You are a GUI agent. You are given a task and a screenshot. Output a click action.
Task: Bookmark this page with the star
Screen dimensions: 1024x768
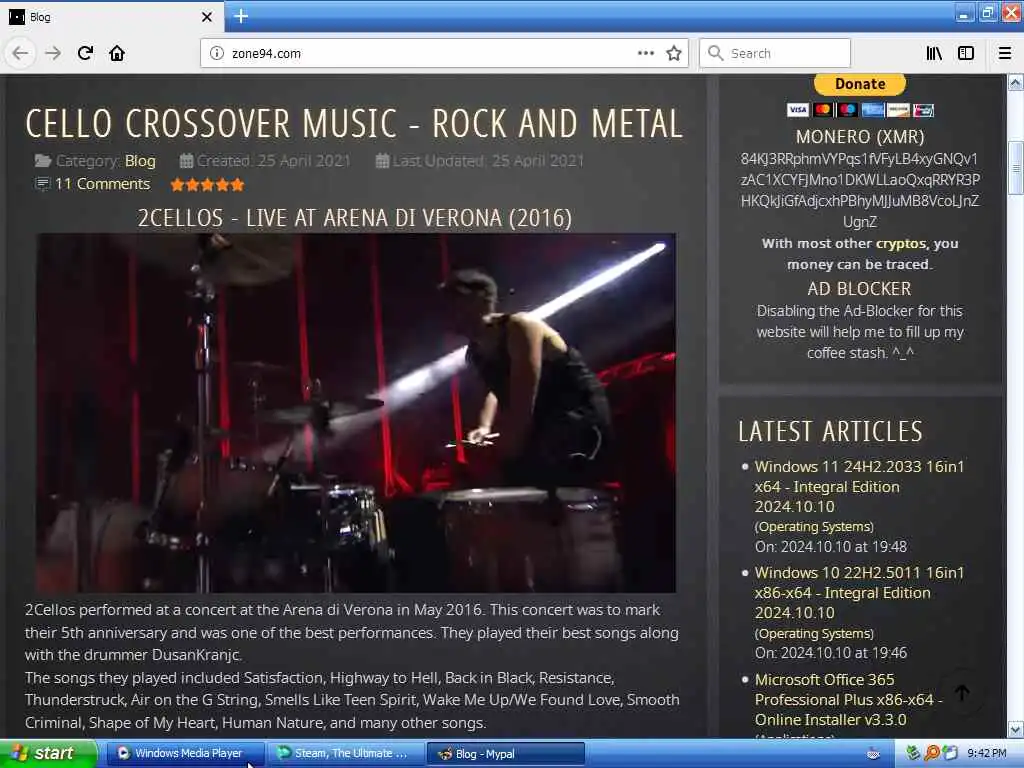(674, 53)
